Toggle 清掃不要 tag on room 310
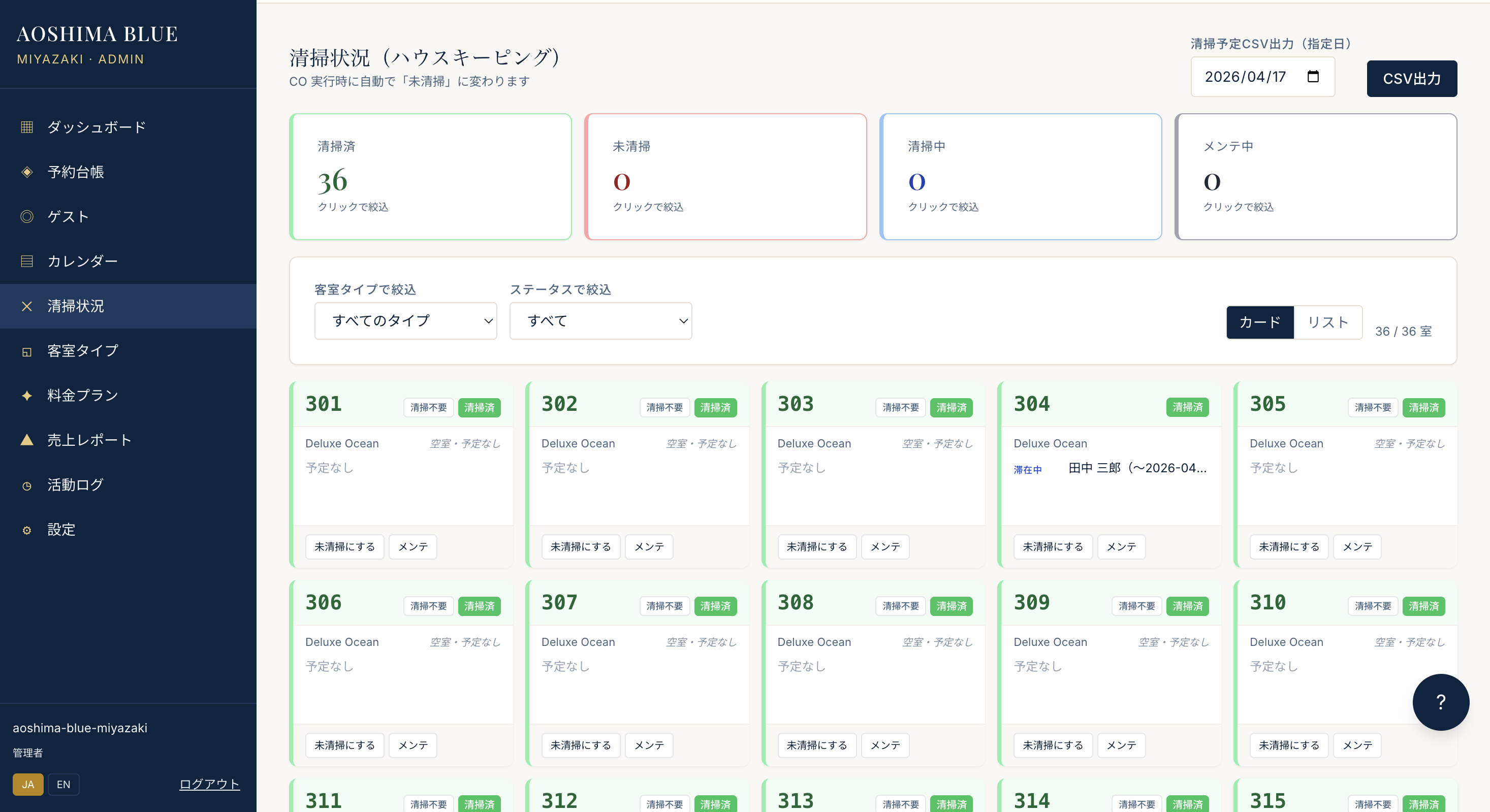1490x812 pixels. point(1373,605)
